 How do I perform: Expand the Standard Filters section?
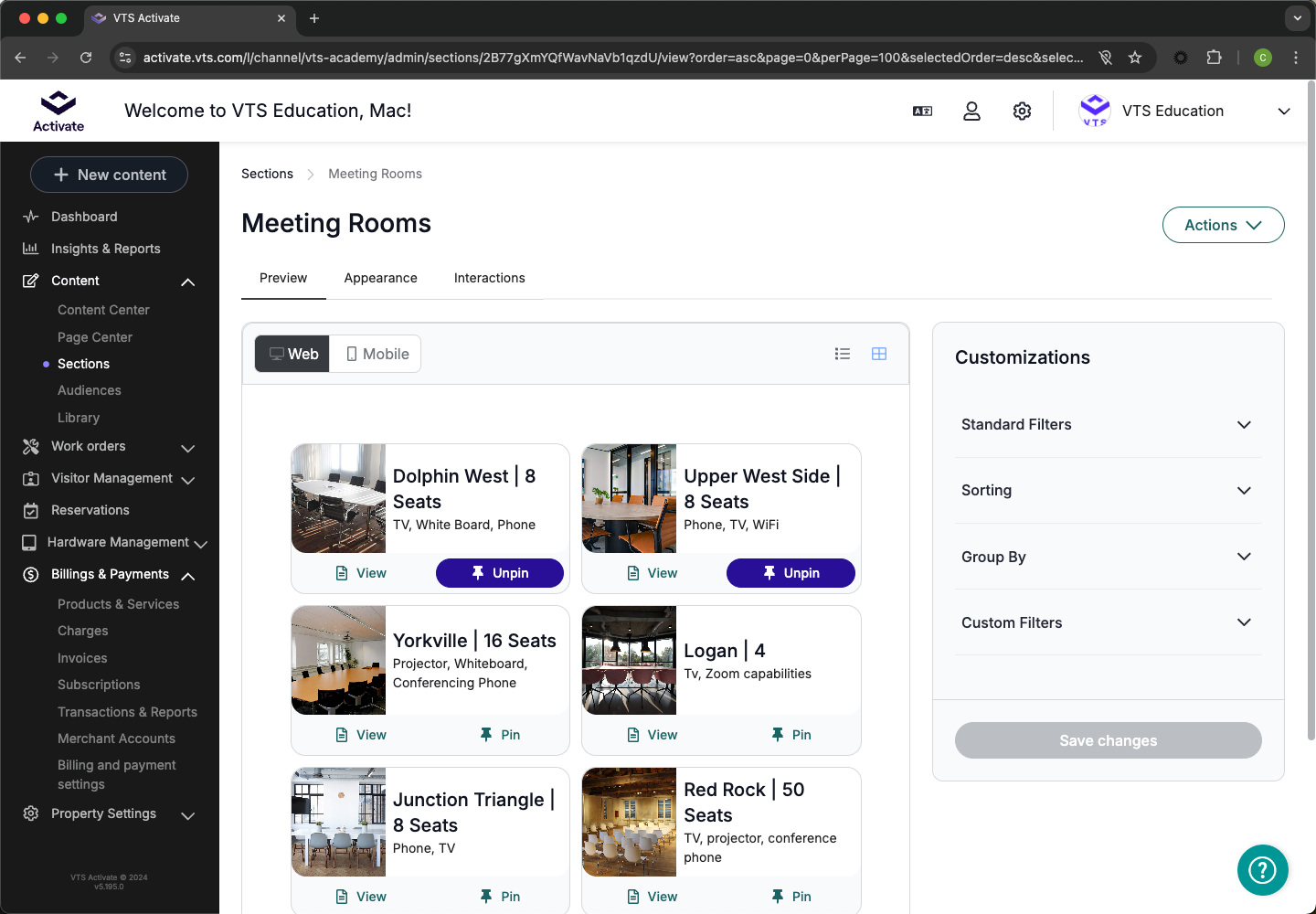pos(1108,424)
